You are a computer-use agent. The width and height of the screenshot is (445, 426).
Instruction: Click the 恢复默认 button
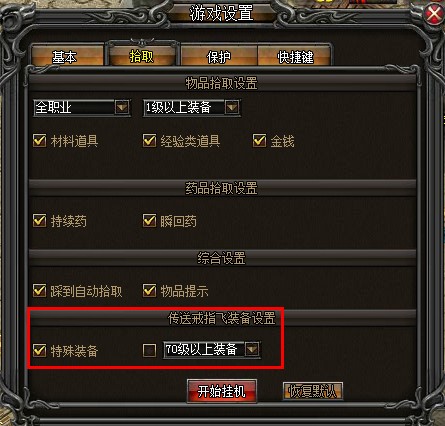313,391
